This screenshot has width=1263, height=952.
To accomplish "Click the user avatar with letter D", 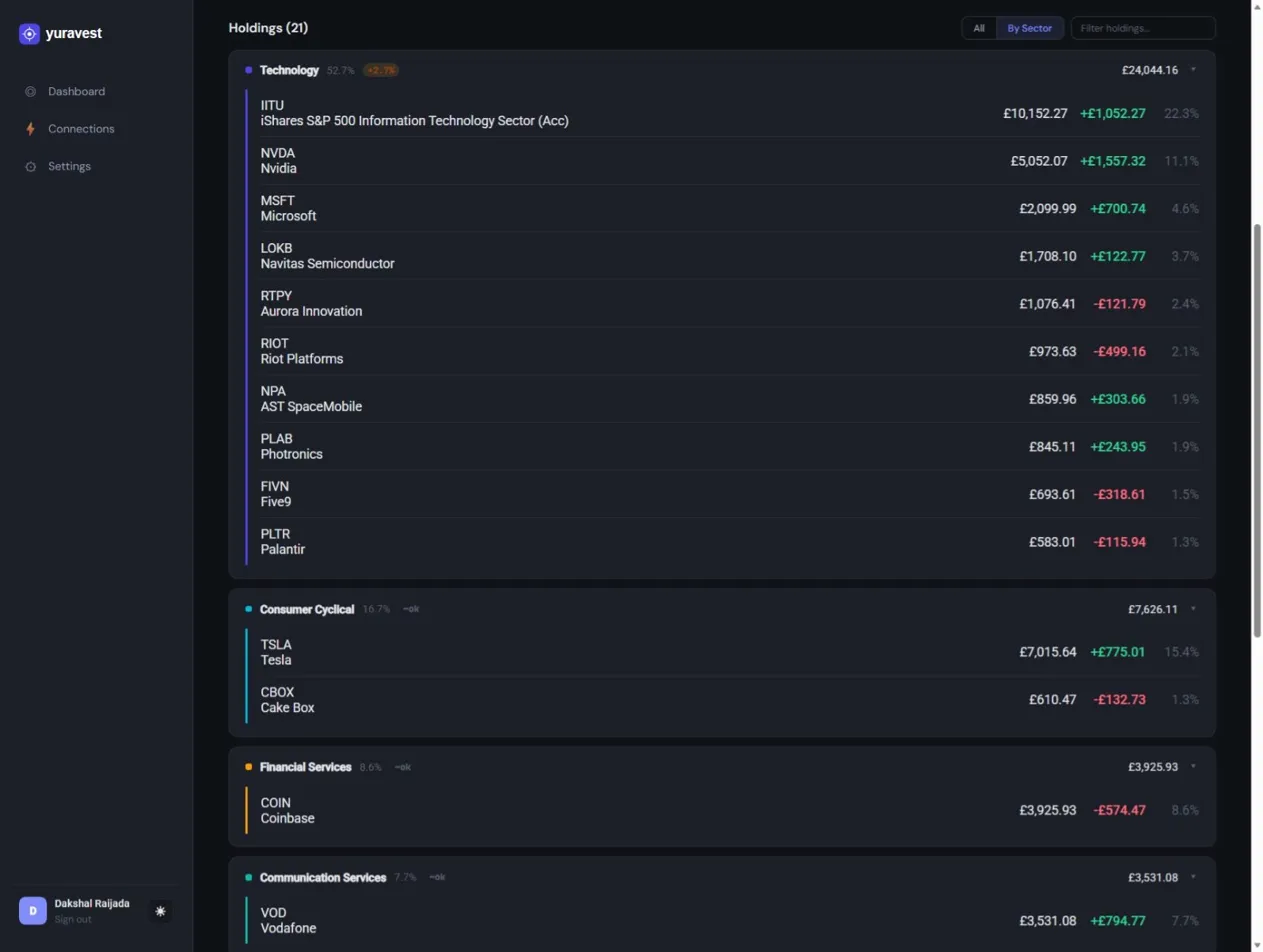I will (x=33, y=910).
